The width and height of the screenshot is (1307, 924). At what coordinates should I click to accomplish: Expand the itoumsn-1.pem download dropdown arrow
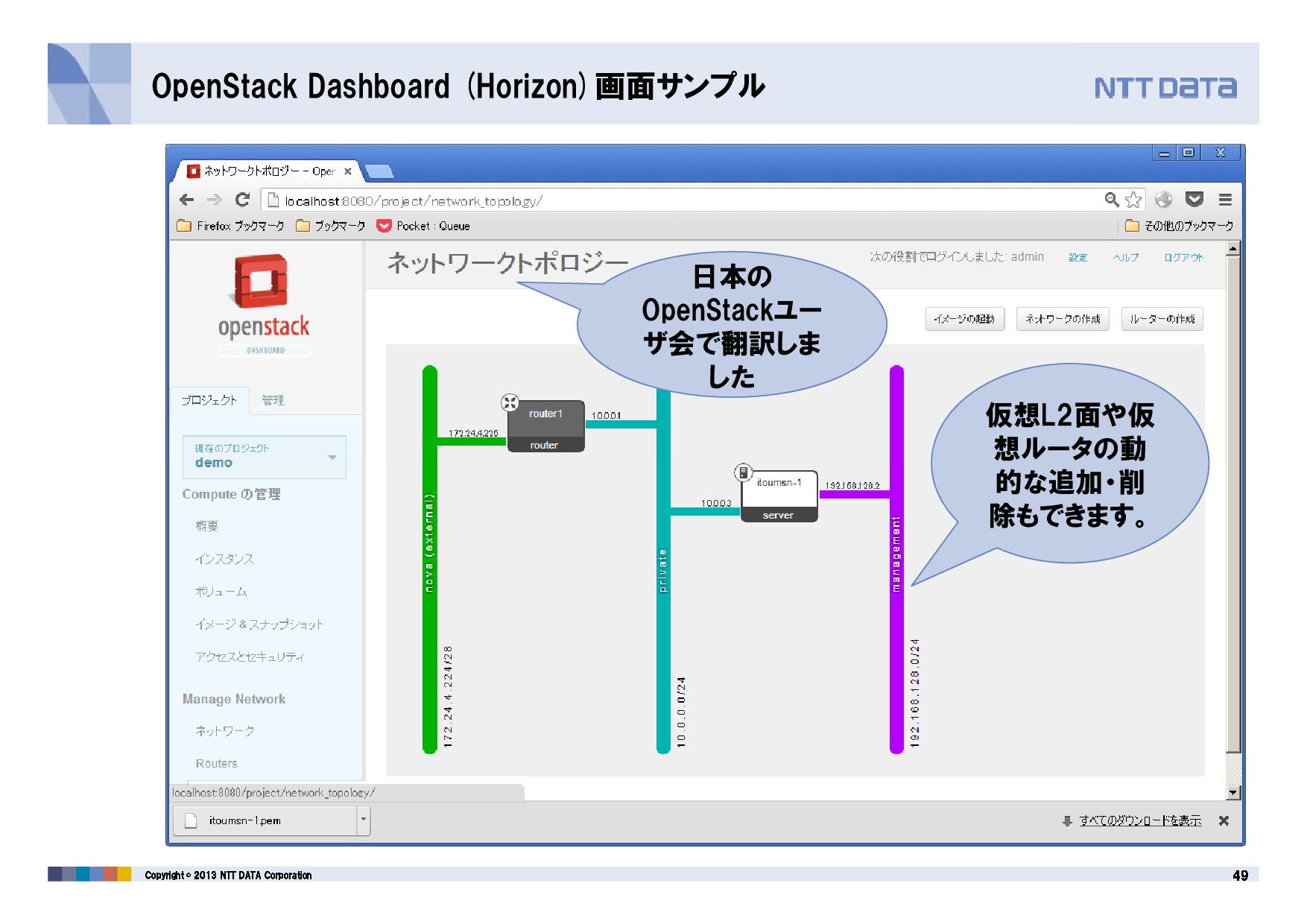(364, 820)
